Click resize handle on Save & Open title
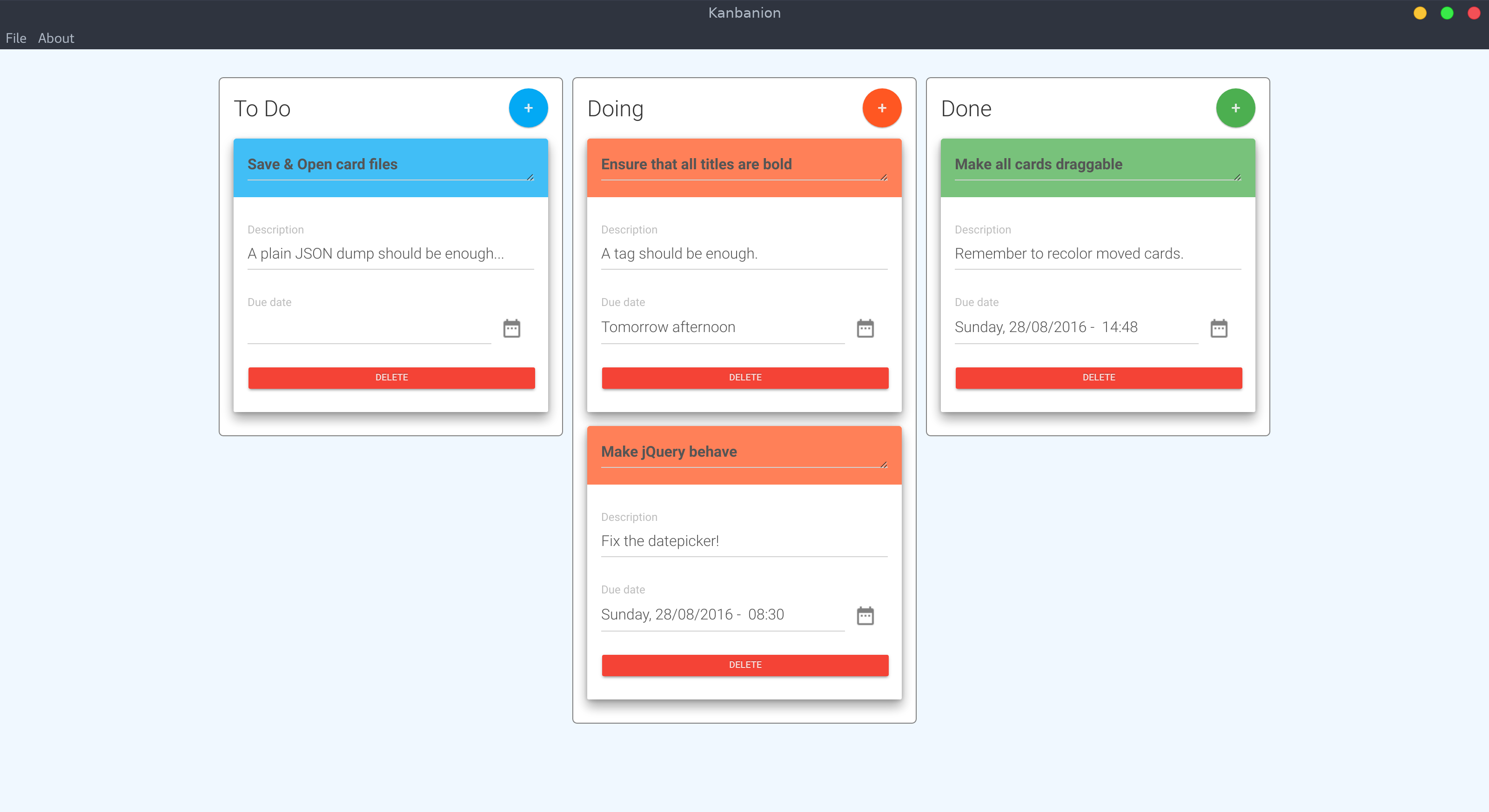The image size is (1489, 812). coord(530,177)
